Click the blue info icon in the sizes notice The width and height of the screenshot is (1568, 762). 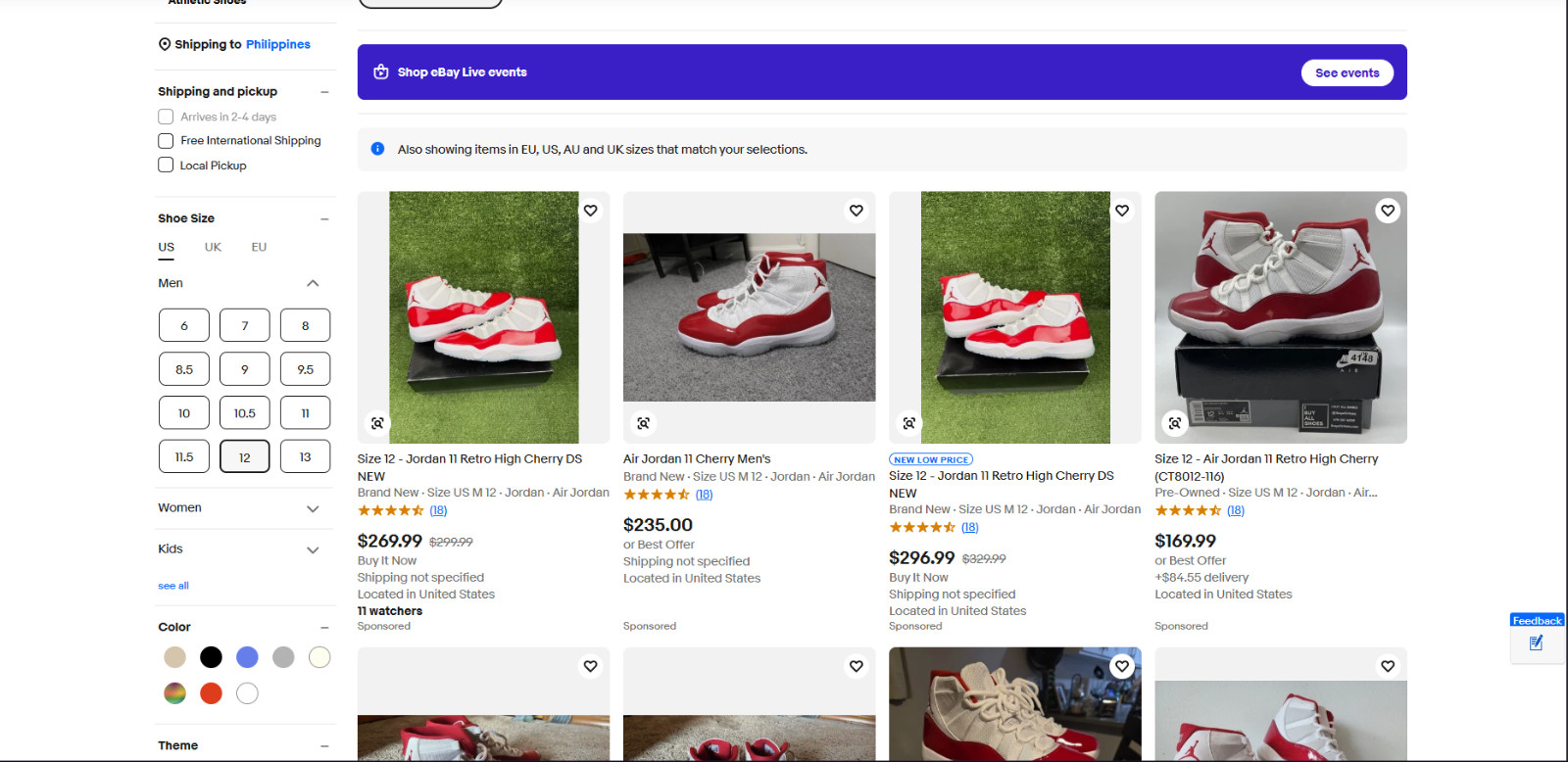click(377, 149)
